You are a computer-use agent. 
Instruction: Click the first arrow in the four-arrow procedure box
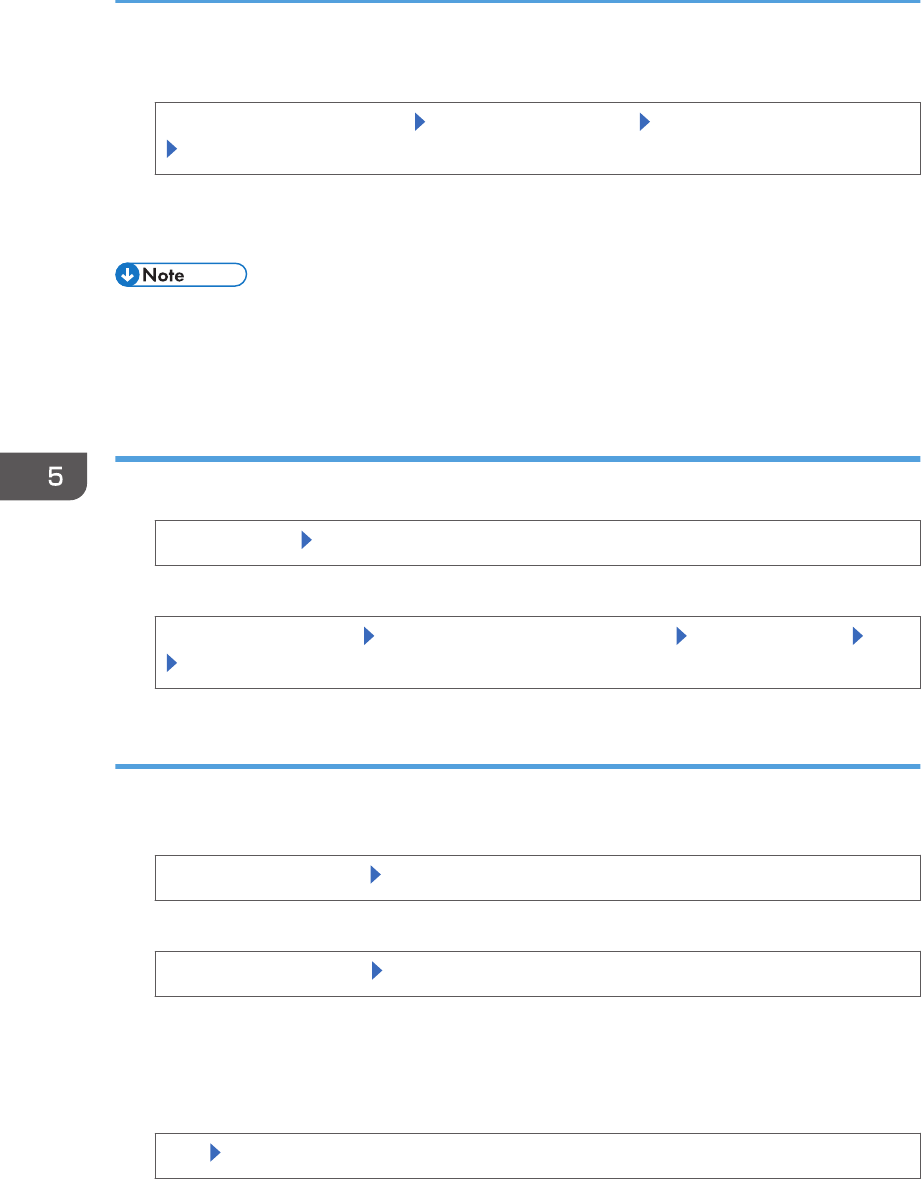coord(368,636)
